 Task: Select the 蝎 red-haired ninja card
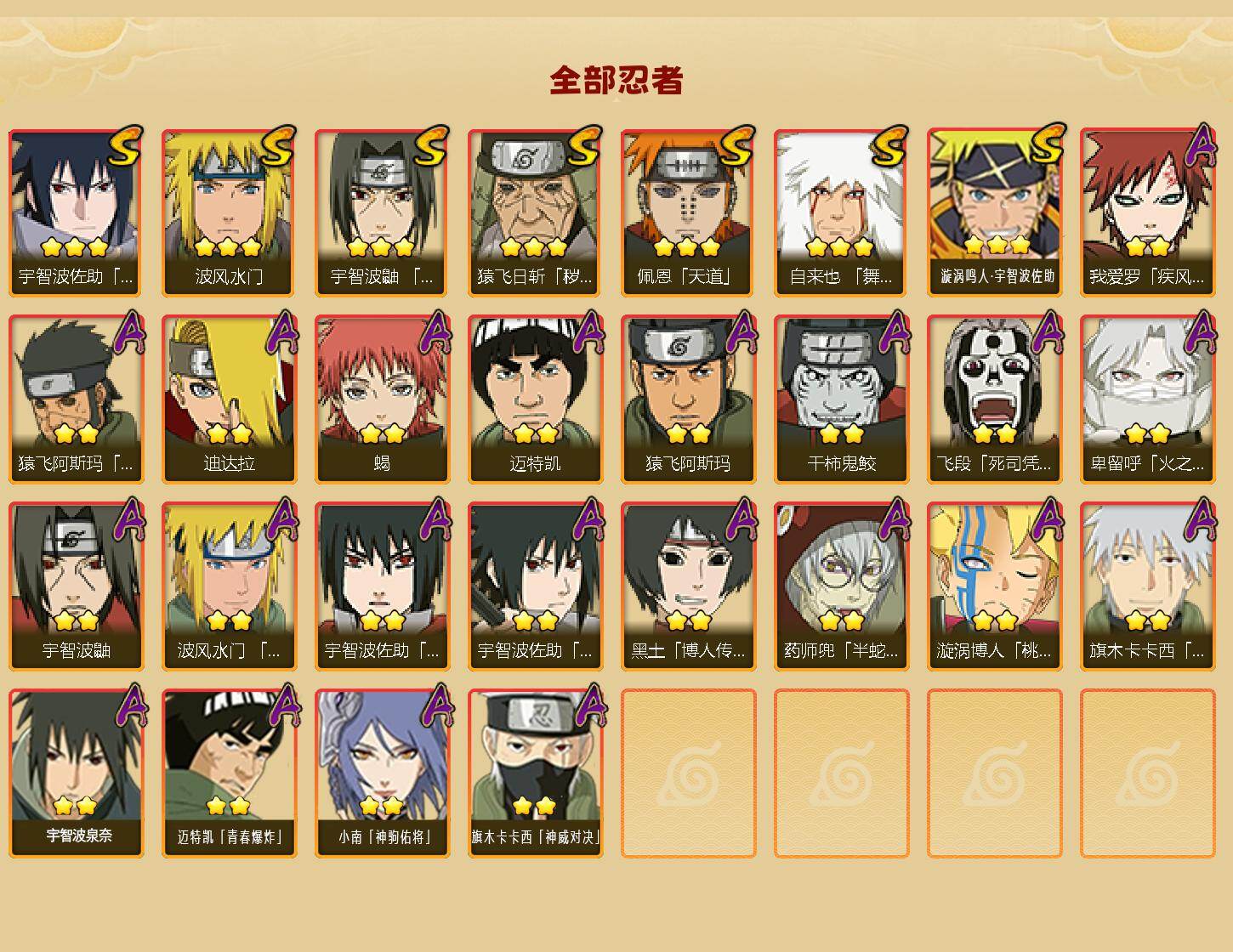[x=382, y=399]
